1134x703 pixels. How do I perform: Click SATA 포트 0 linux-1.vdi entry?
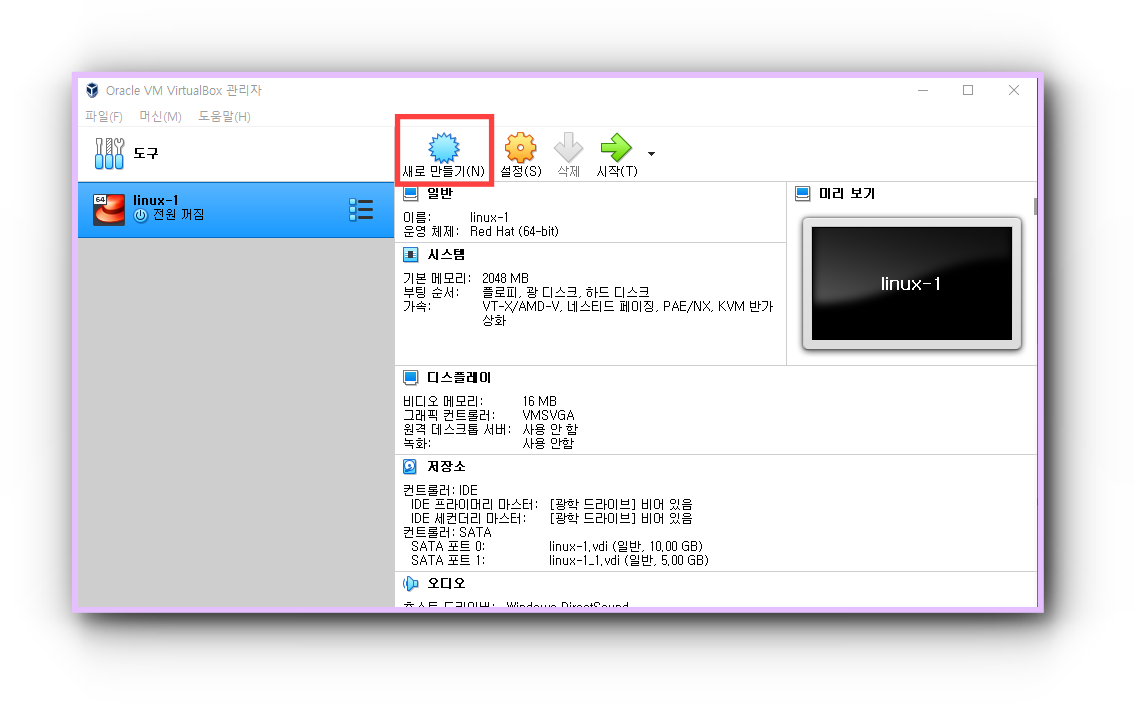(x=626, y=546)
